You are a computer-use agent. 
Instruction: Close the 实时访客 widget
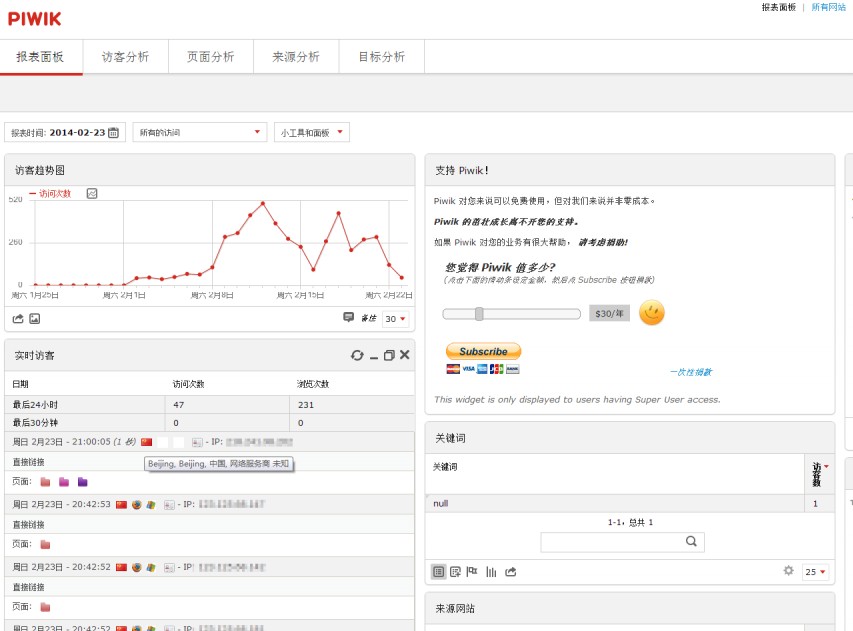tap(405, 355)
